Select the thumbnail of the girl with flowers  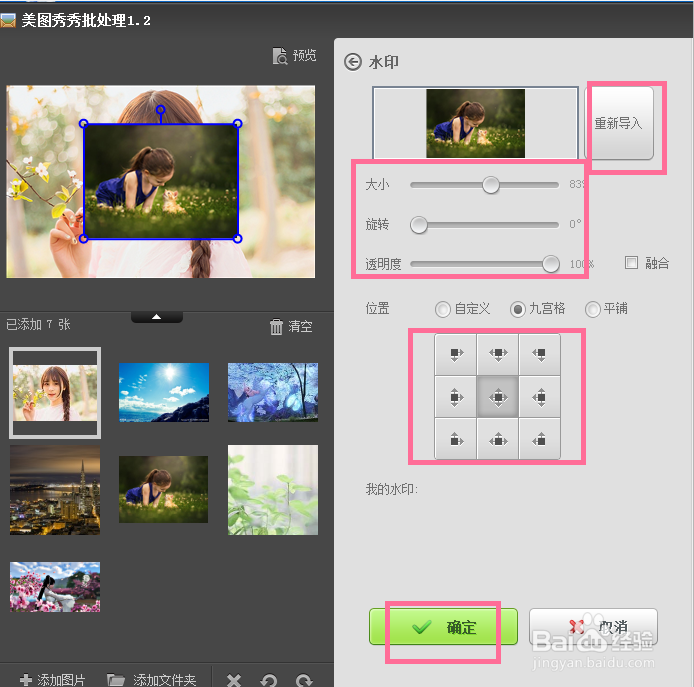tap(55, 393)
